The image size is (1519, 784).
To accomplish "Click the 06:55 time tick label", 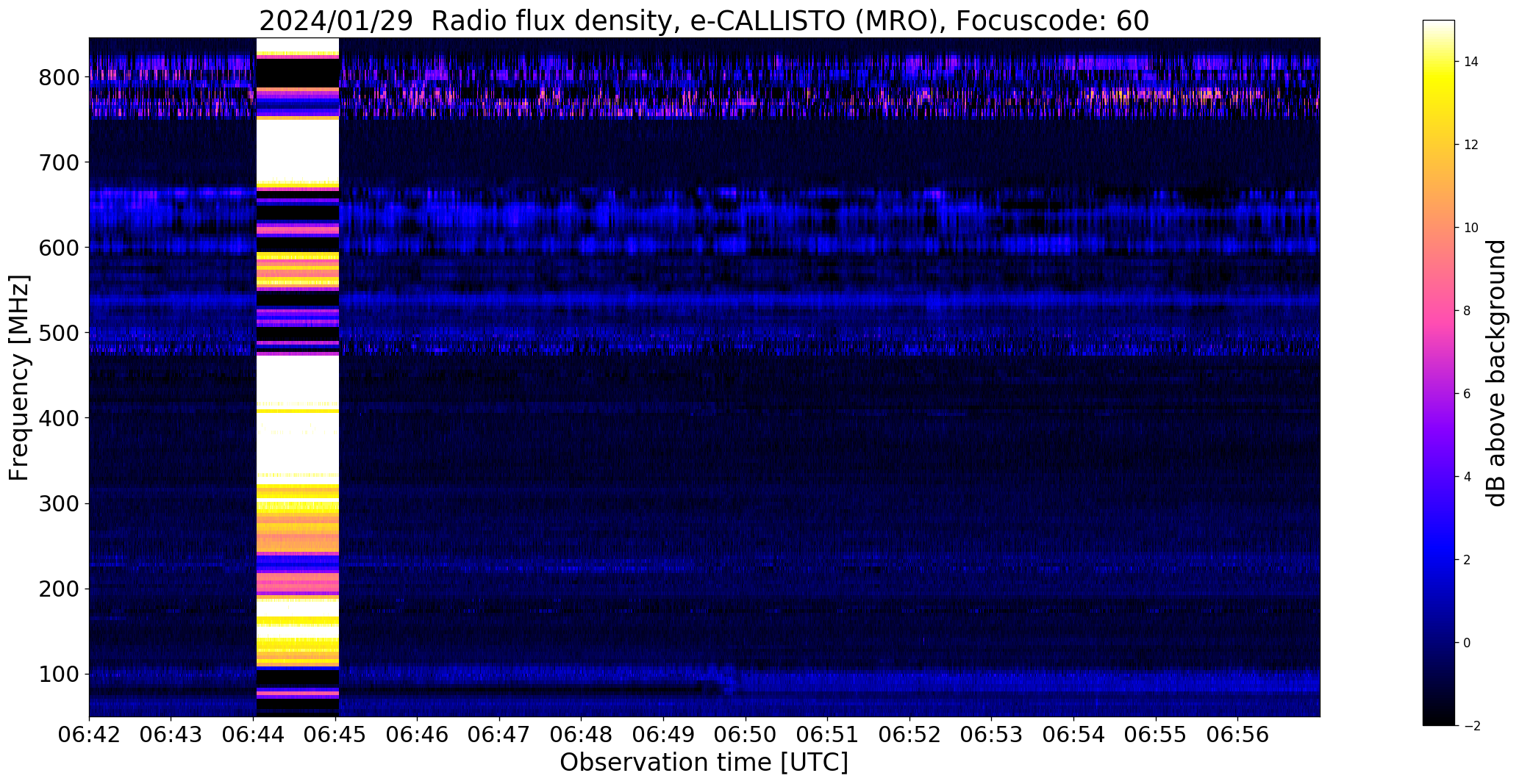I will pos(1156,735).
